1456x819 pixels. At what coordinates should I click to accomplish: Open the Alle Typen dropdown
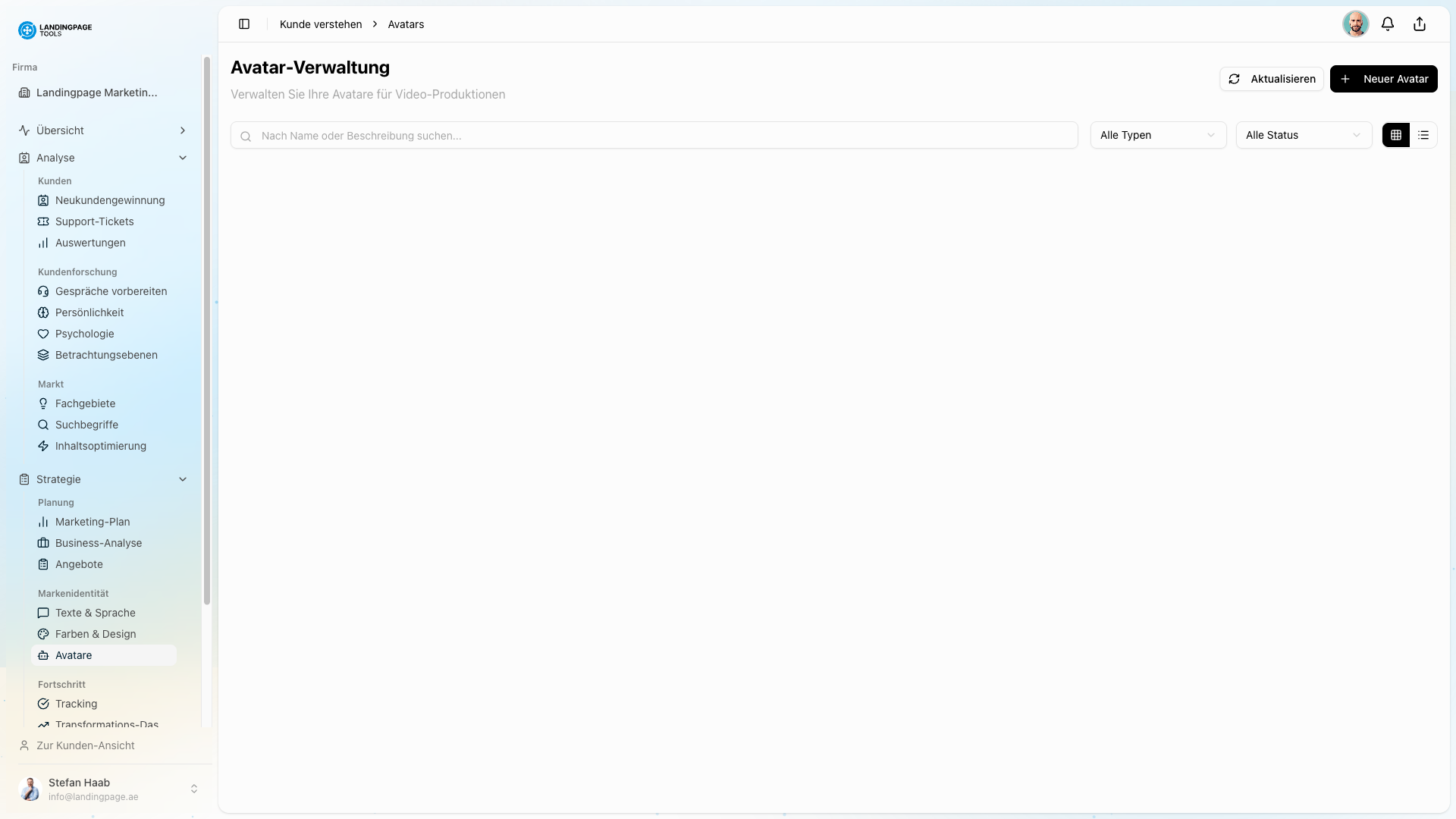pyautogui.click(x=1158, y=135)
